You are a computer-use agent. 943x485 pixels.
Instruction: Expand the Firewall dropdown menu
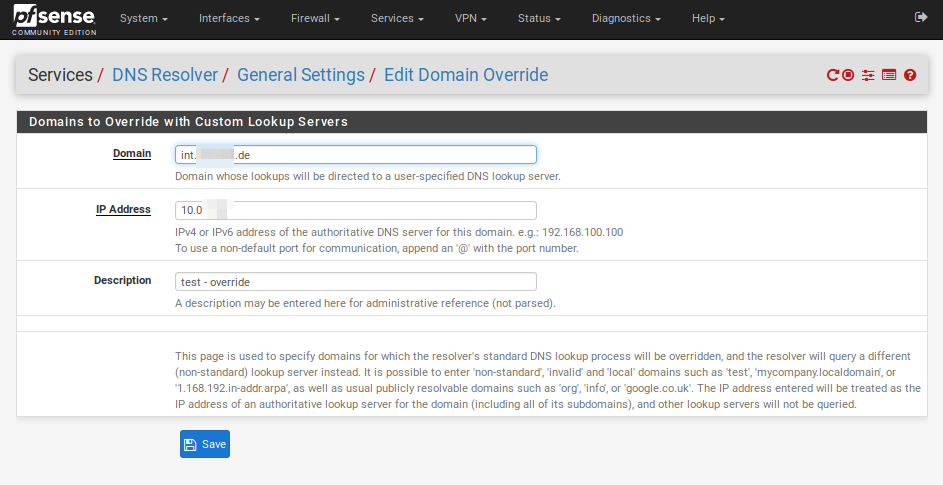click(x=314, y=19)
